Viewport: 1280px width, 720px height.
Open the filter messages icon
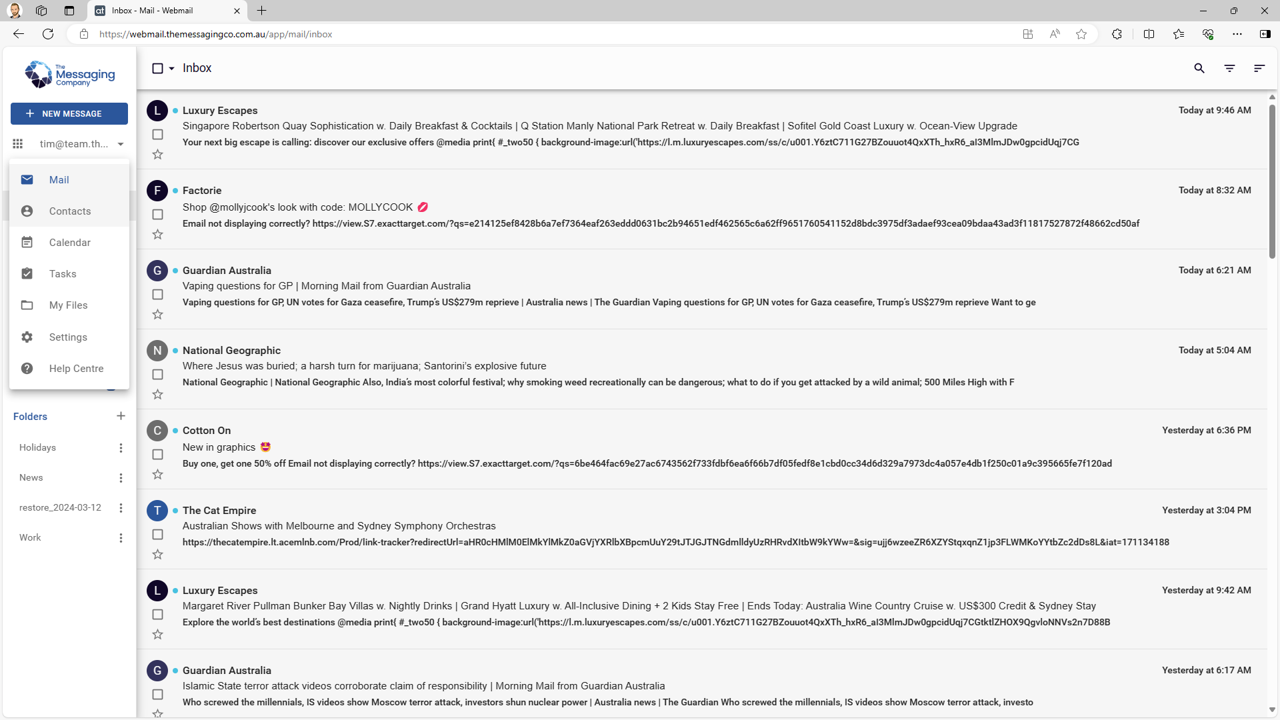1229,68
